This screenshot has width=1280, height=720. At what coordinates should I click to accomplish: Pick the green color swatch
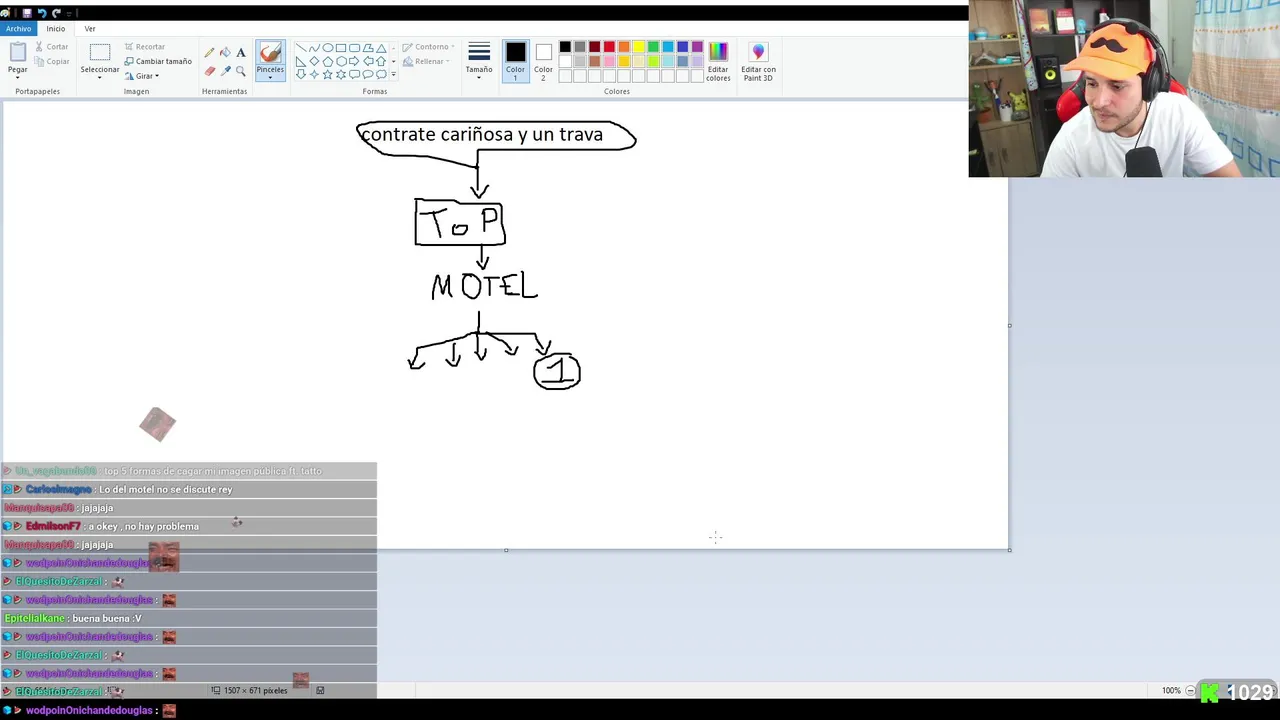[653, 47]
